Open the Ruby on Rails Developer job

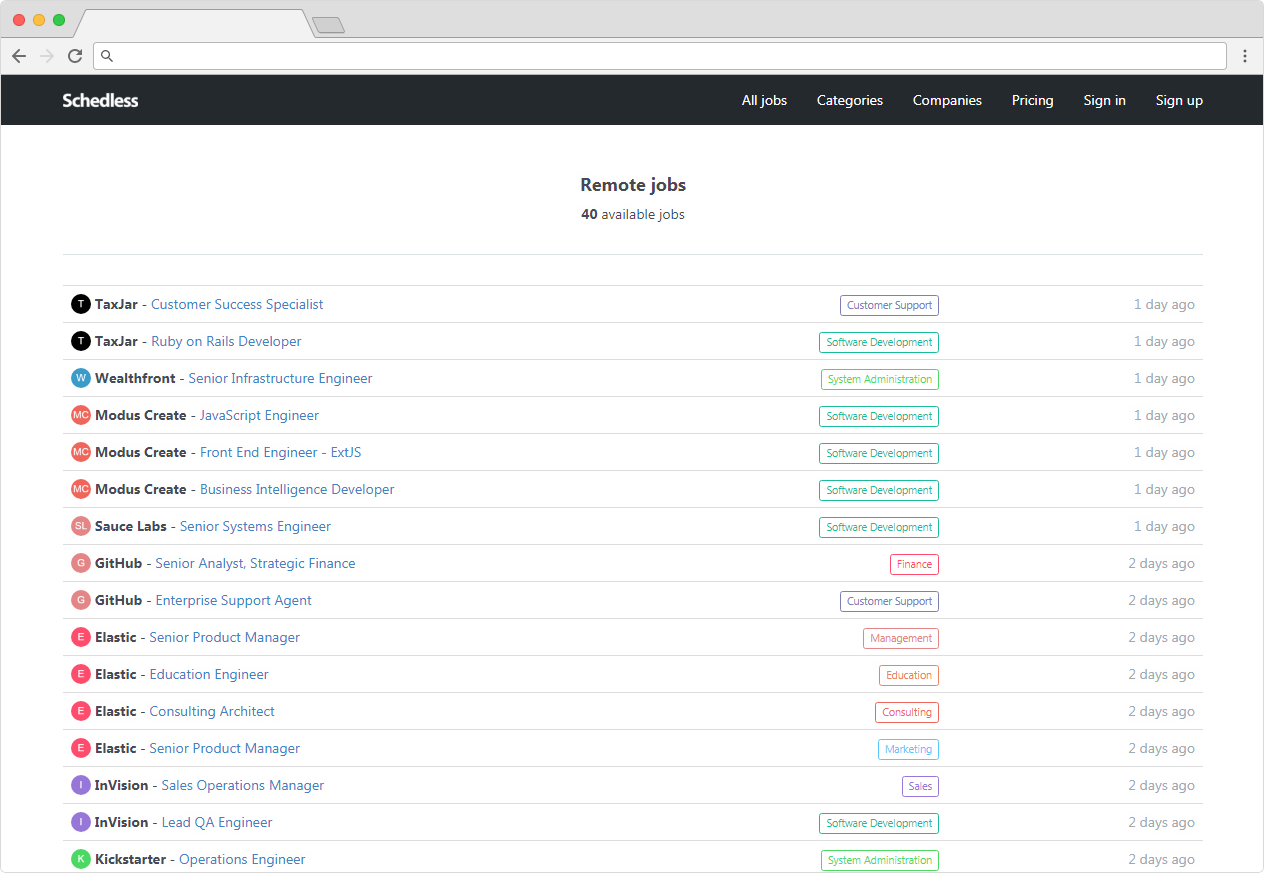(x=226, y=341)
